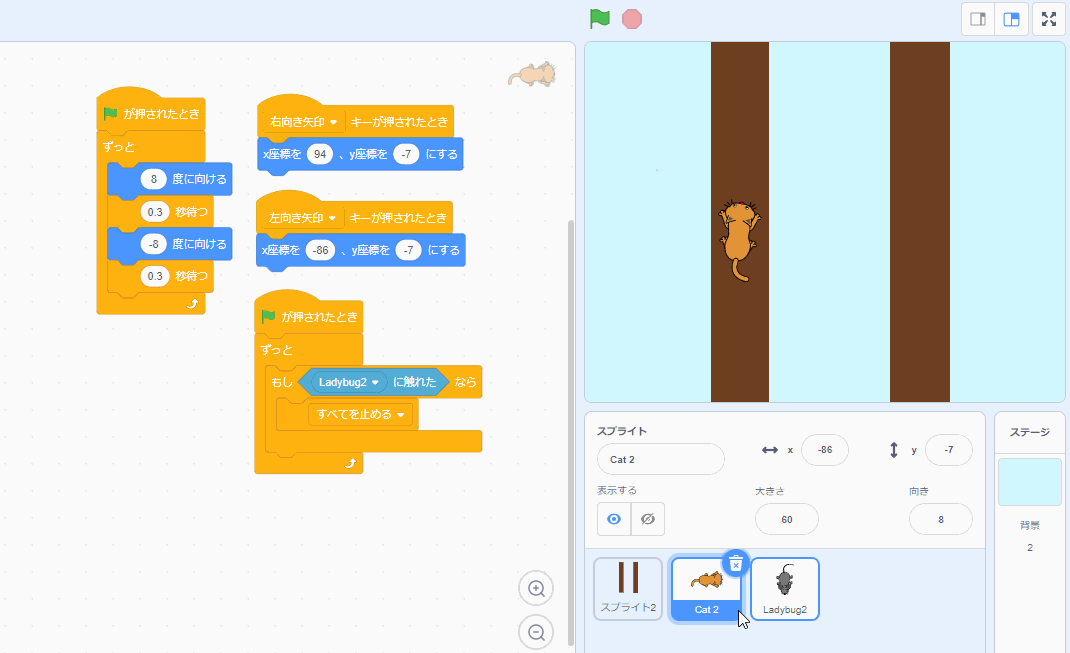Expand the Ladybug2 touching dropdown
This screenshot has height=653, width=1070.
376,382
